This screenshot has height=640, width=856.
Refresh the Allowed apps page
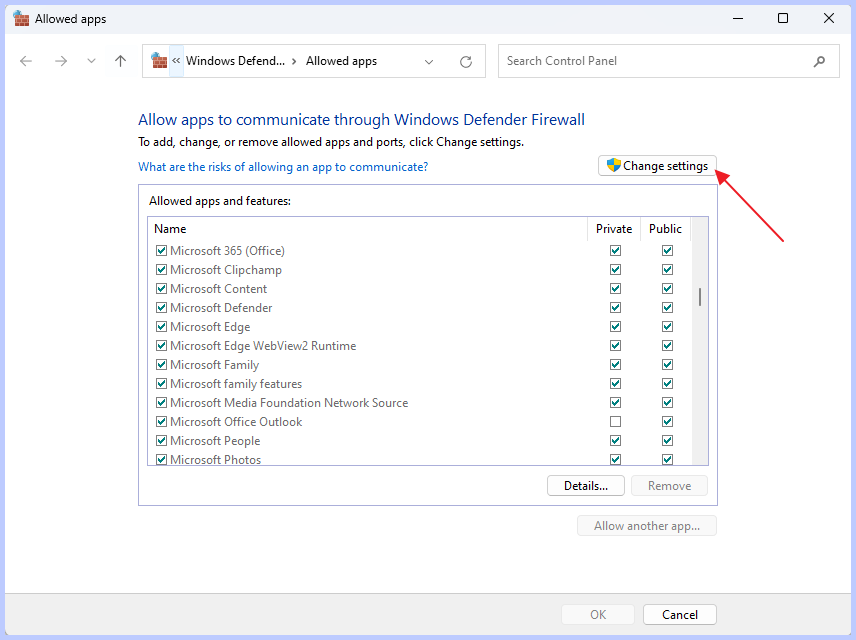click(x=466, y=62)
